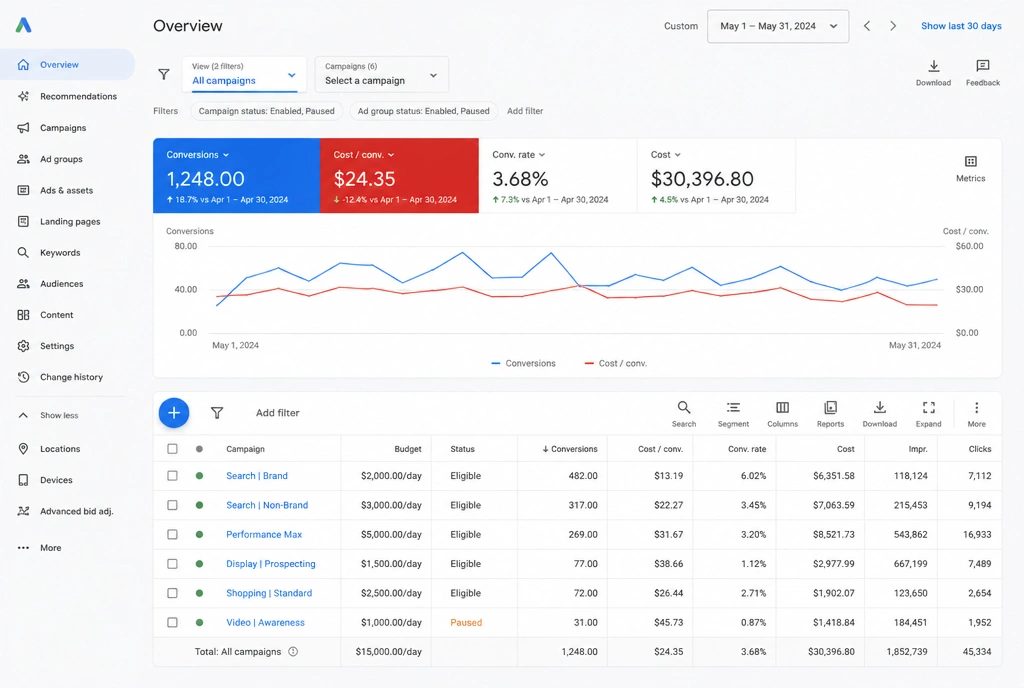Collapse sidebar with Show less
Image resolution: width=1024 pixels, height=688 pixels.
tap(49, 415)
